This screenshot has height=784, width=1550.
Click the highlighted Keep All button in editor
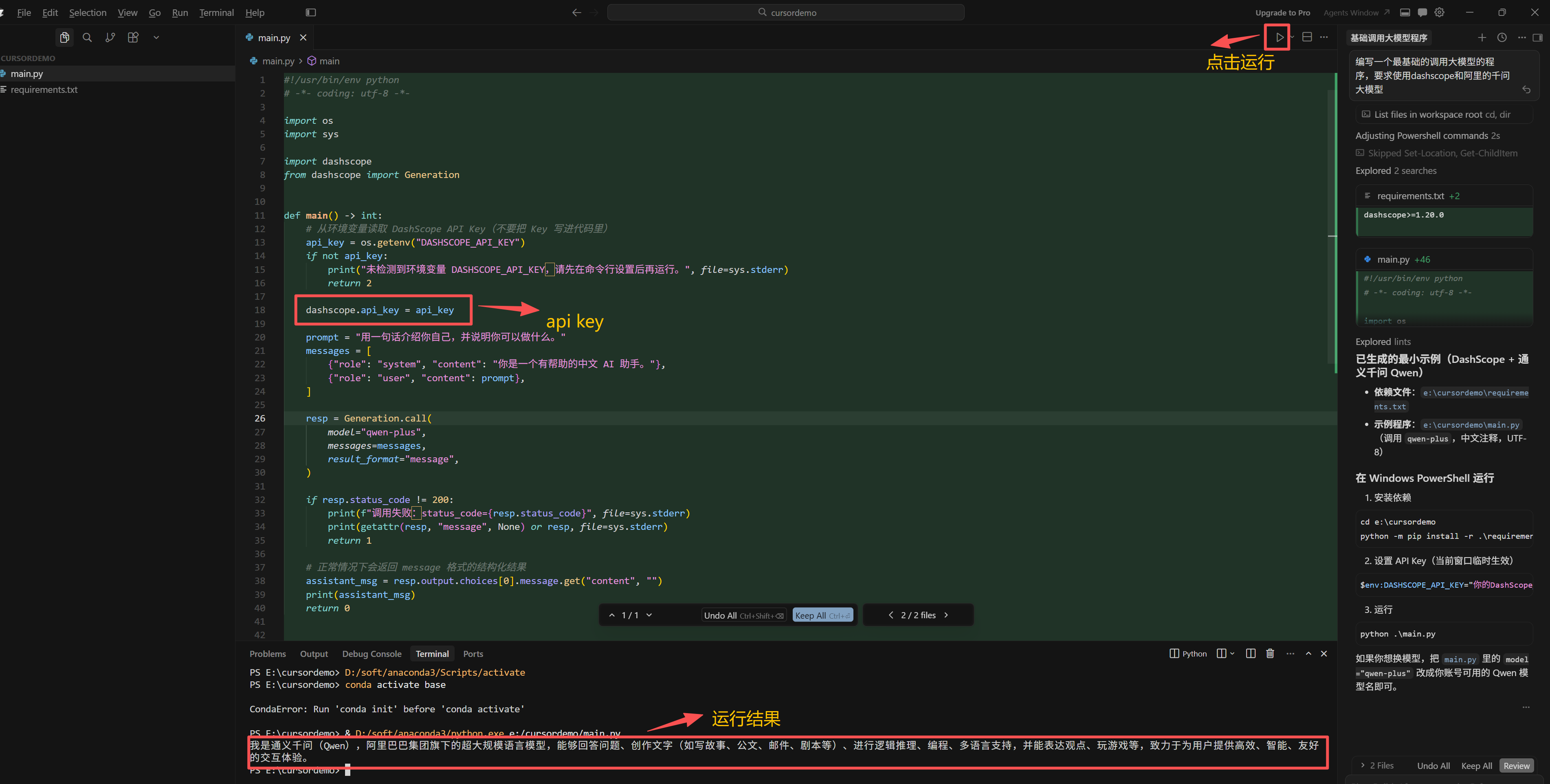[822, 615]
